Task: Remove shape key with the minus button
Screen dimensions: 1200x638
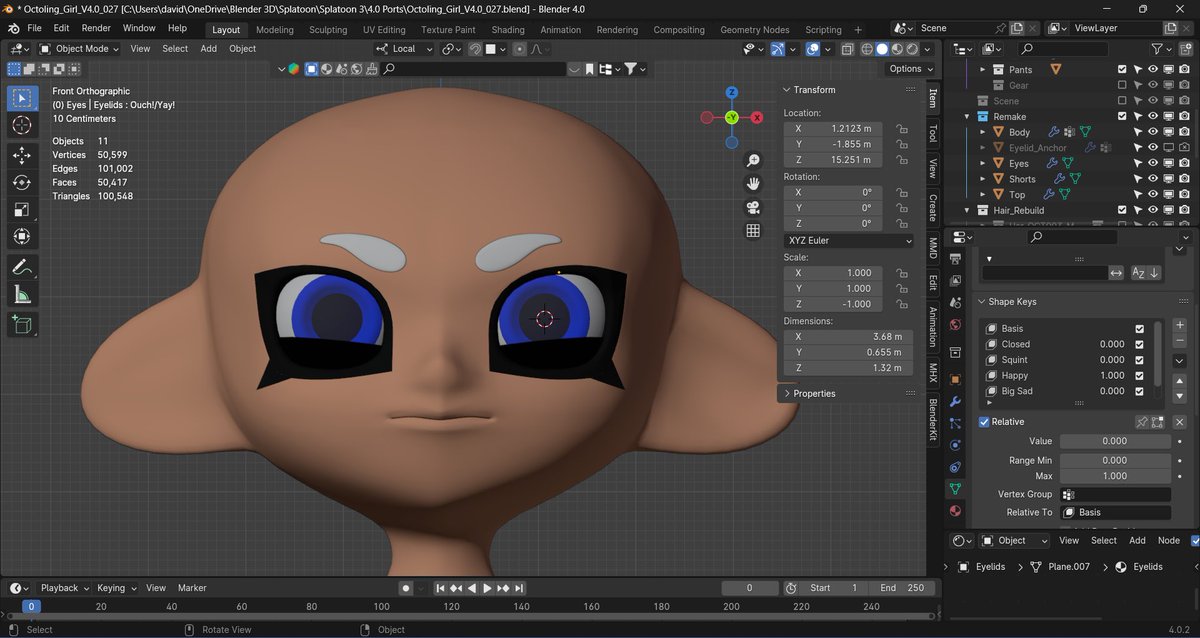Action: 1180,342
